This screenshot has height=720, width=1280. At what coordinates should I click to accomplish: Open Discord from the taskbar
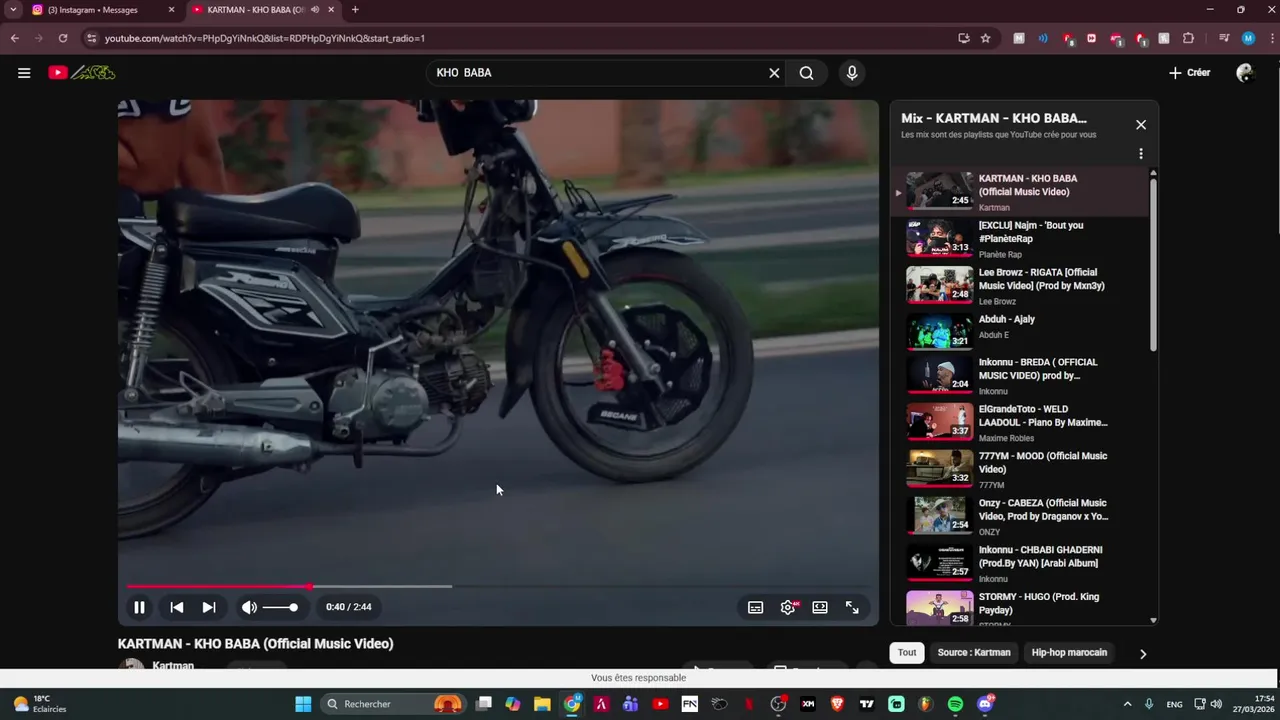(x=985, y=704)
